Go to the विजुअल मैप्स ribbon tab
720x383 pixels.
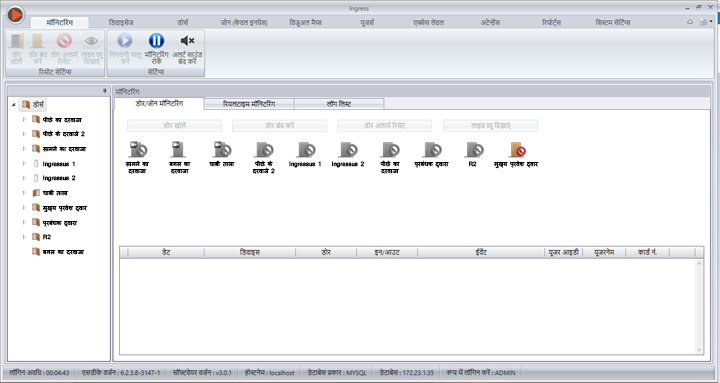tap(305, 22)
